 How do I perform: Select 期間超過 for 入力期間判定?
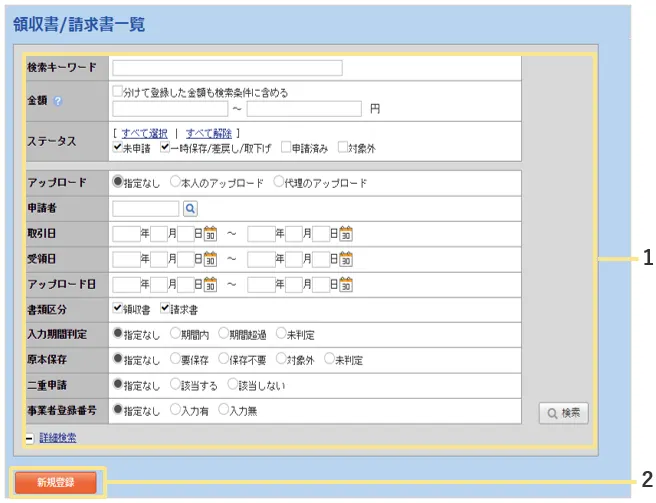pos(224,334)
